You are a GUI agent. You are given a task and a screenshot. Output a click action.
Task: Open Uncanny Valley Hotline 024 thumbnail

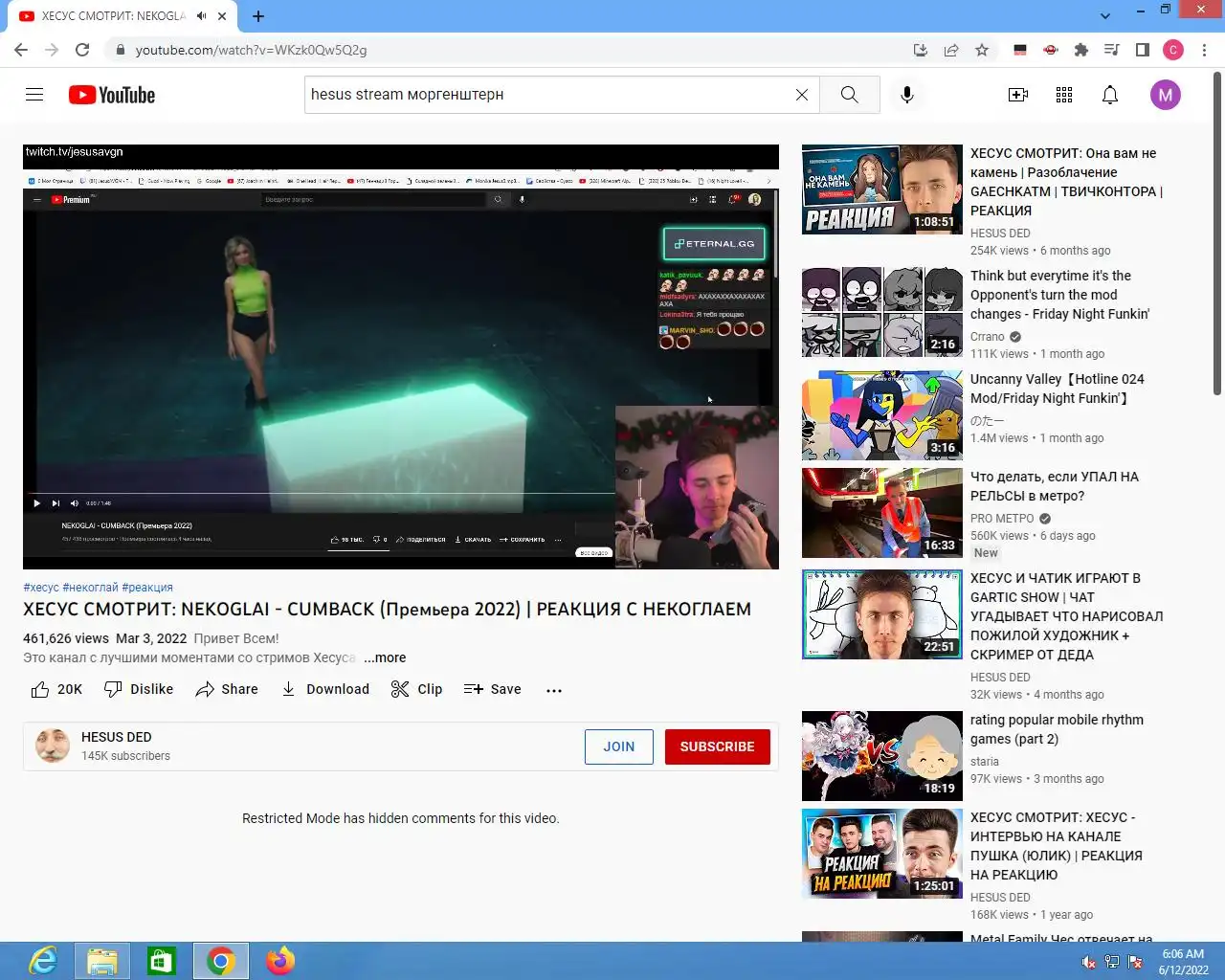(882, 415)
